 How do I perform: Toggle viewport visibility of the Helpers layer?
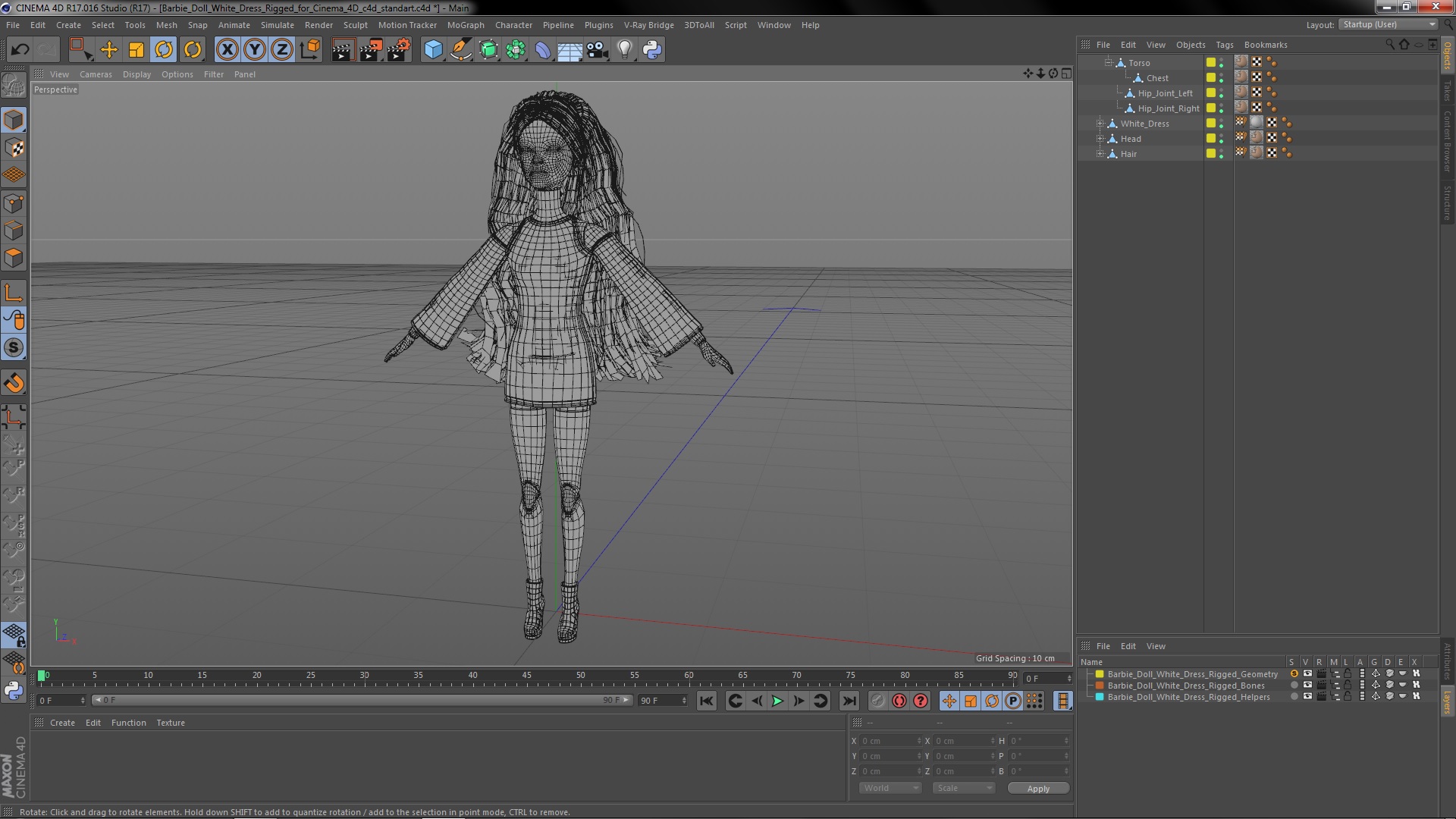pyautogui.click(x=1307, y=696)
